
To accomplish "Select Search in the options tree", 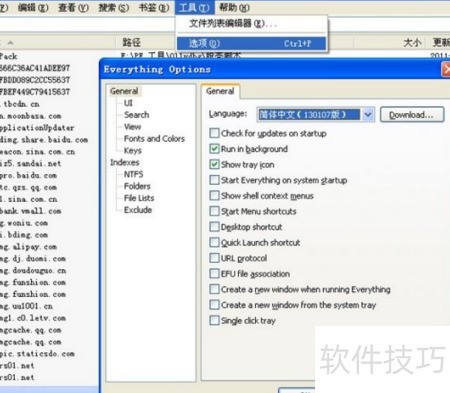I will tap(136, 115).
